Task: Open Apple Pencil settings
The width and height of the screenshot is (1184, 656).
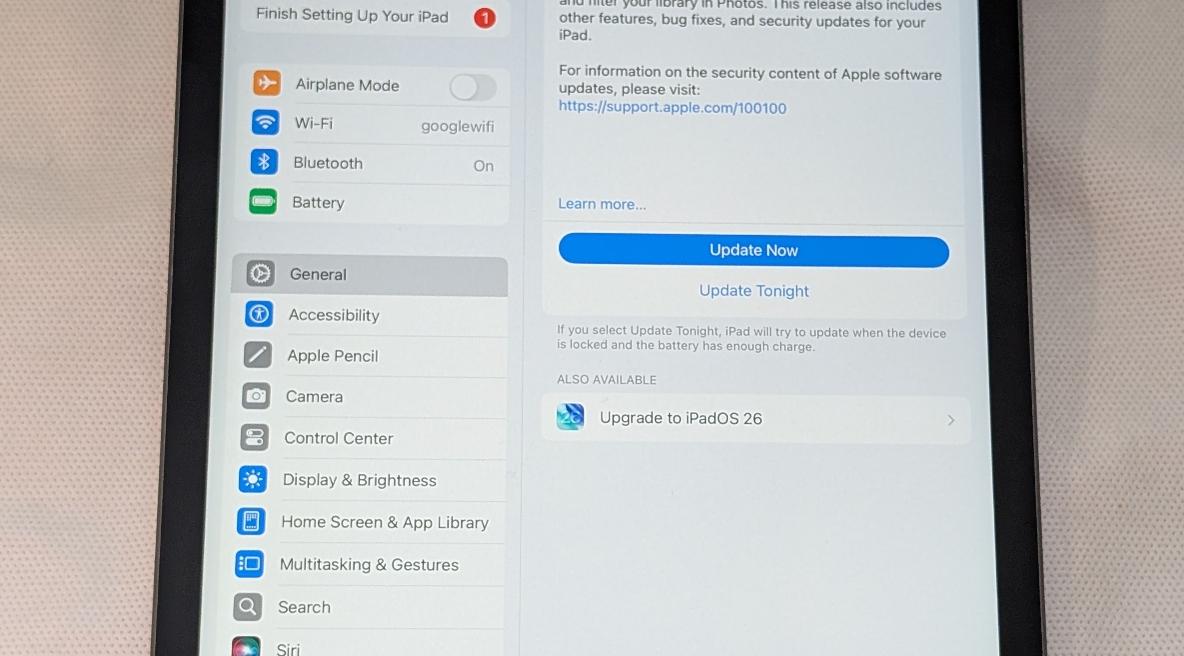Action: coord(368,356)
